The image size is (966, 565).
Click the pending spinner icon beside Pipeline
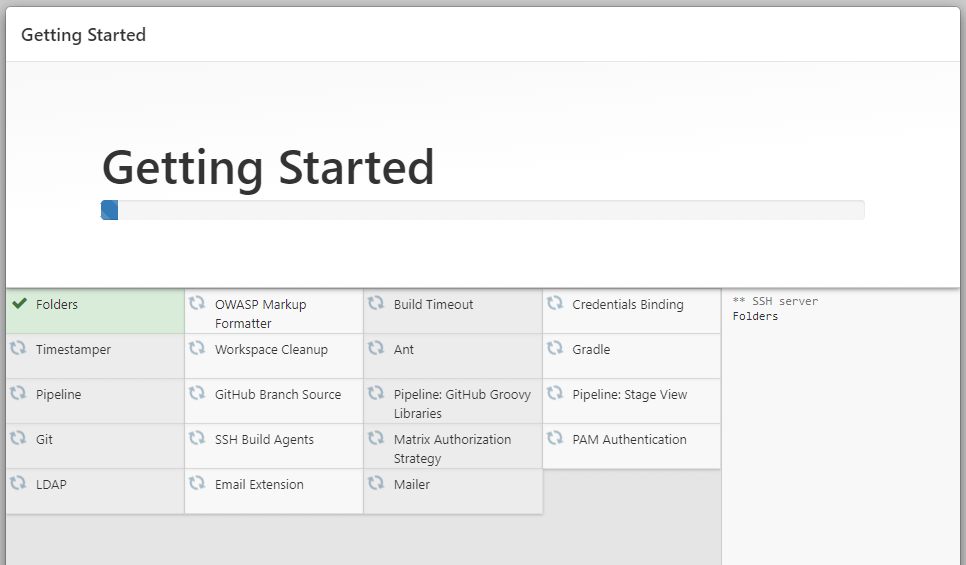[18, 393]
